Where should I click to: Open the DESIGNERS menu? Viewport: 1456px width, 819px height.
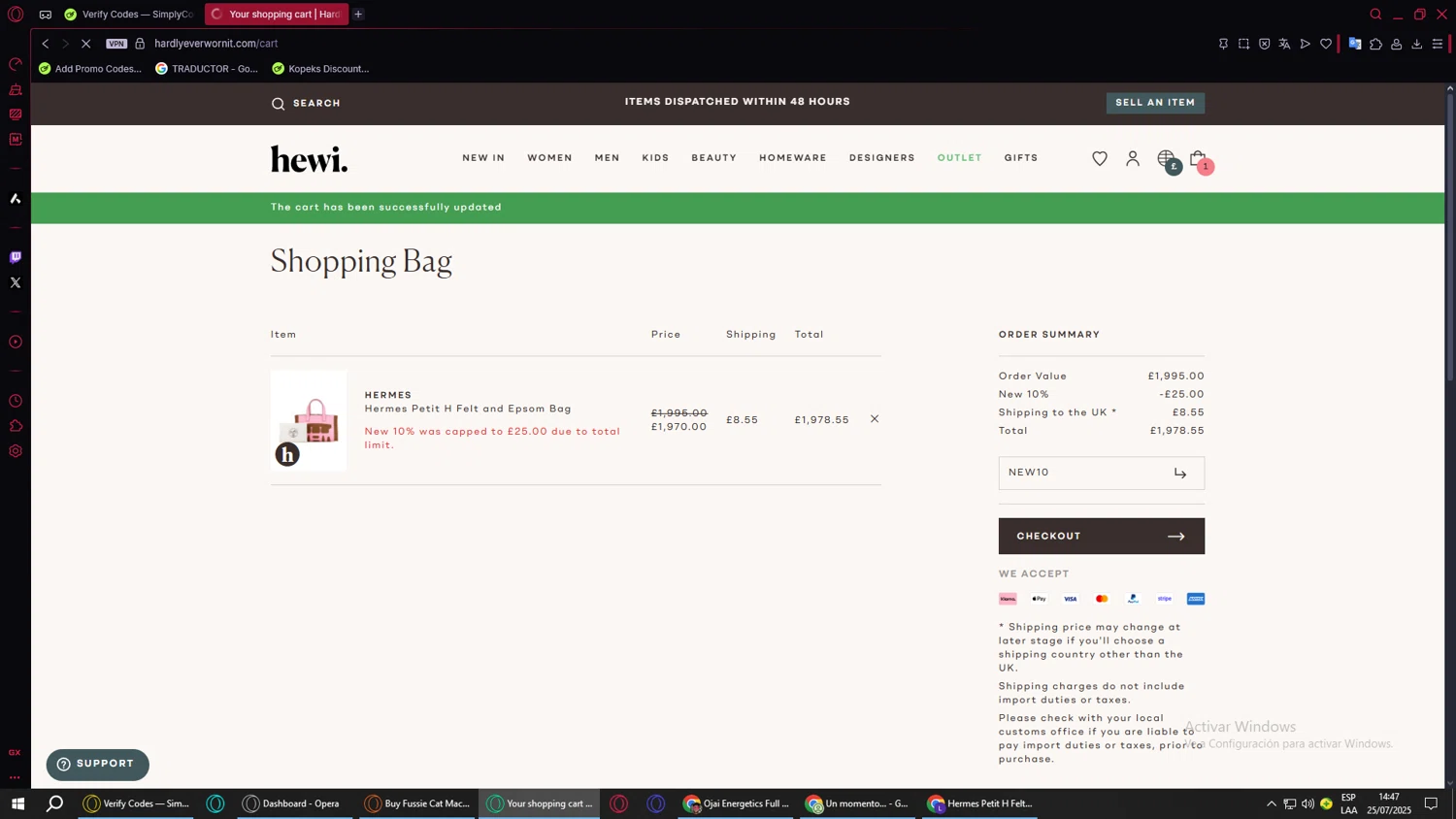click(x=881, y=158)
